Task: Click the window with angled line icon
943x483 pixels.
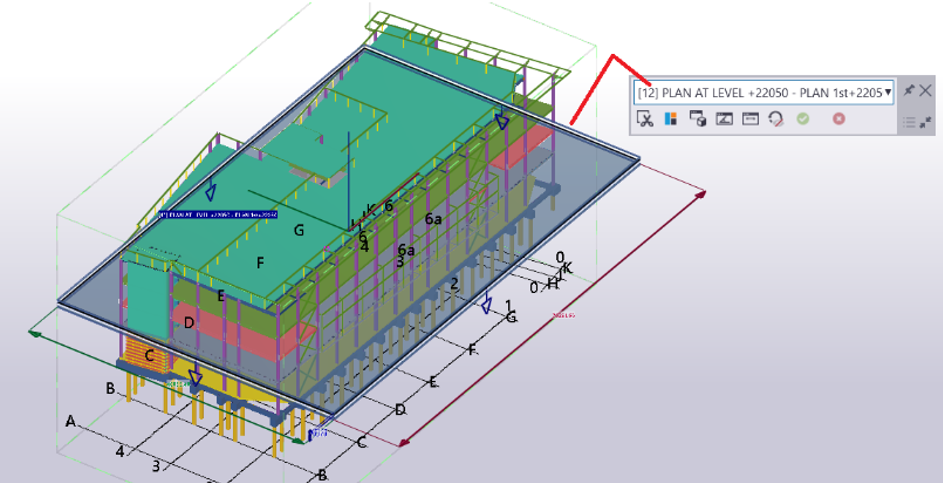Action: pyautogui.click(x=724, y=118)
